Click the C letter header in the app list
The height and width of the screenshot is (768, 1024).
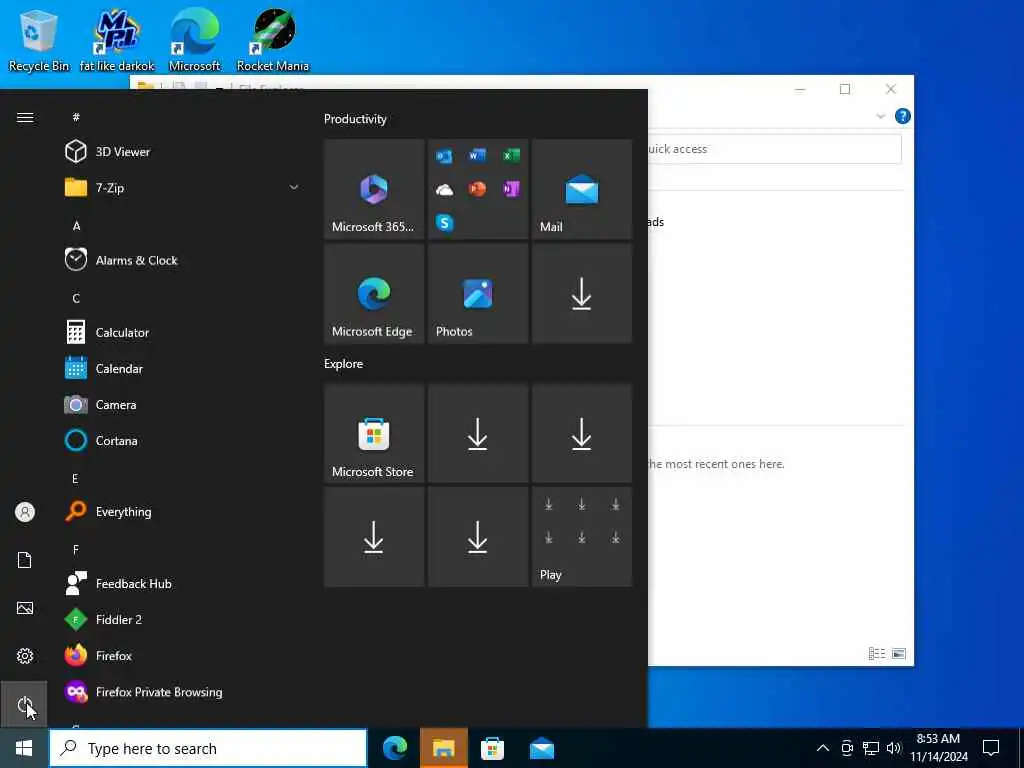[76, 298]
